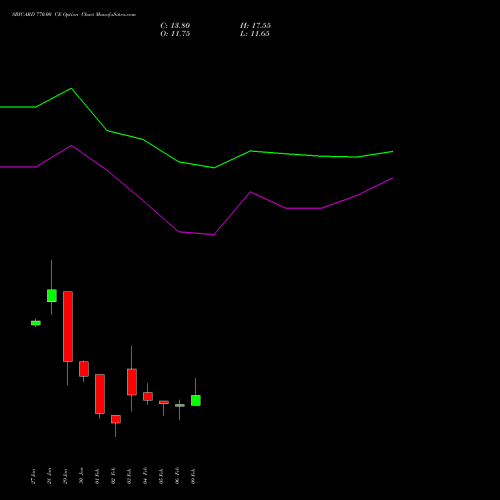Select the red candle for 04 Feb
This screenshot has width=500, height=500.
(148, 396)
